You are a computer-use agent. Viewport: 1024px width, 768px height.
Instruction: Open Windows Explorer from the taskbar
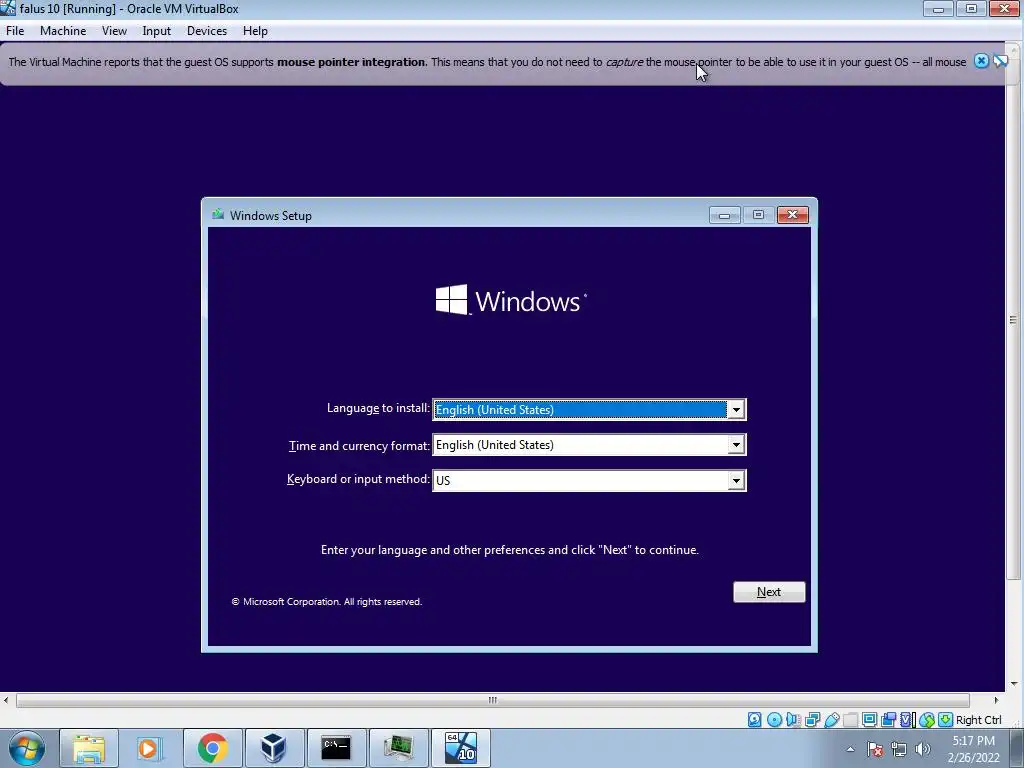[x=89, y=748]
